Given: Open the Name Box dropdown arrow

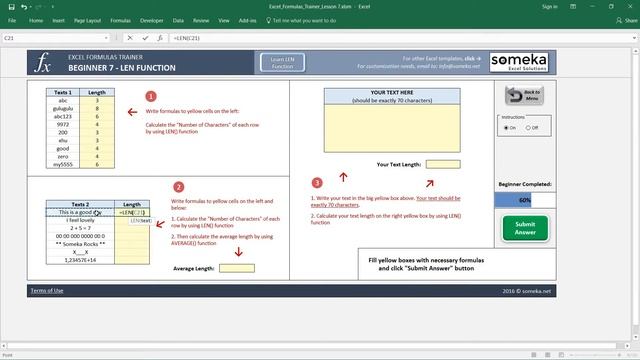Looking at the screenshot, I should [106, 38].
